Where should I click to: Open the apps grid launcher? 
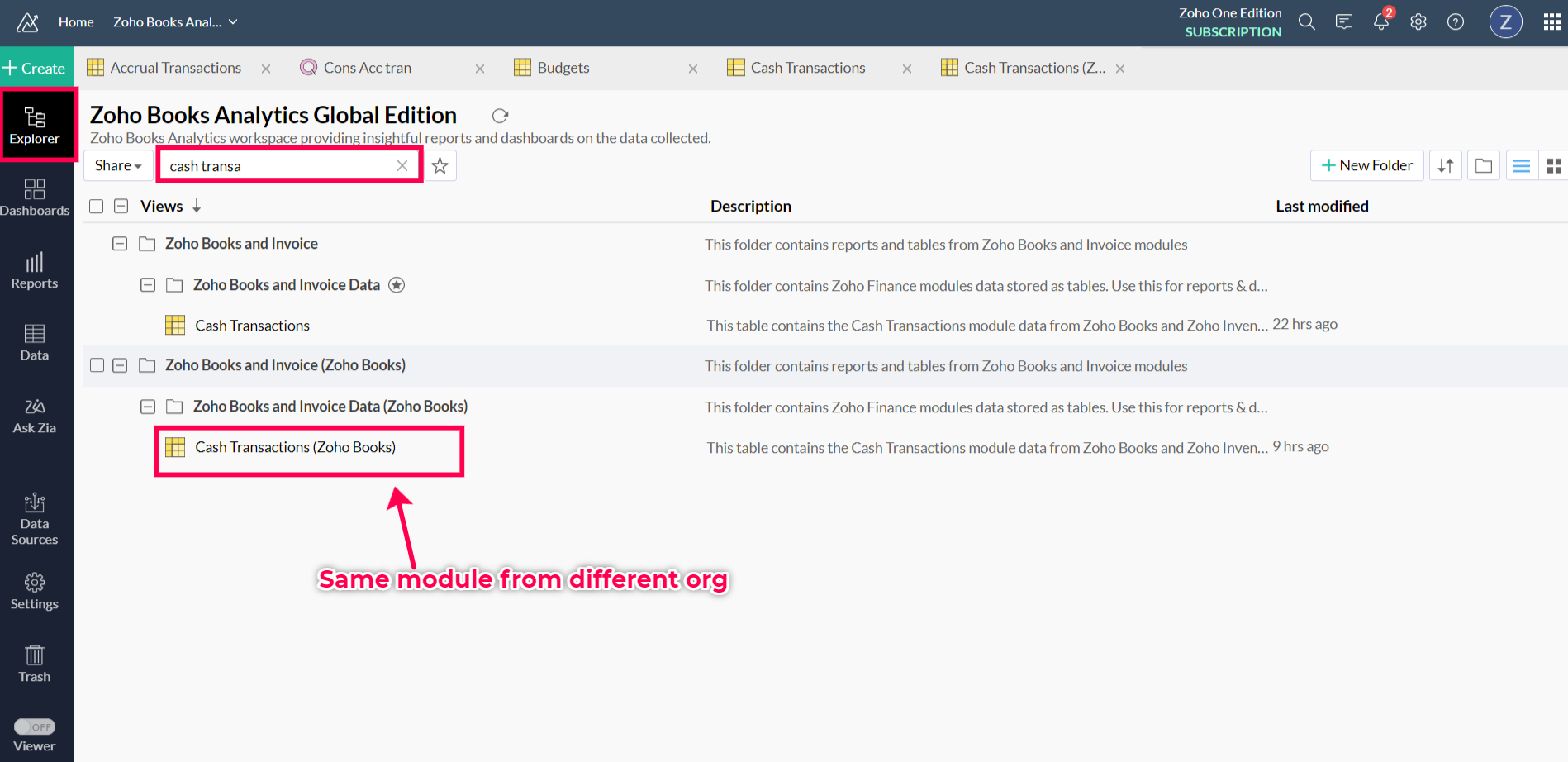1552,22
